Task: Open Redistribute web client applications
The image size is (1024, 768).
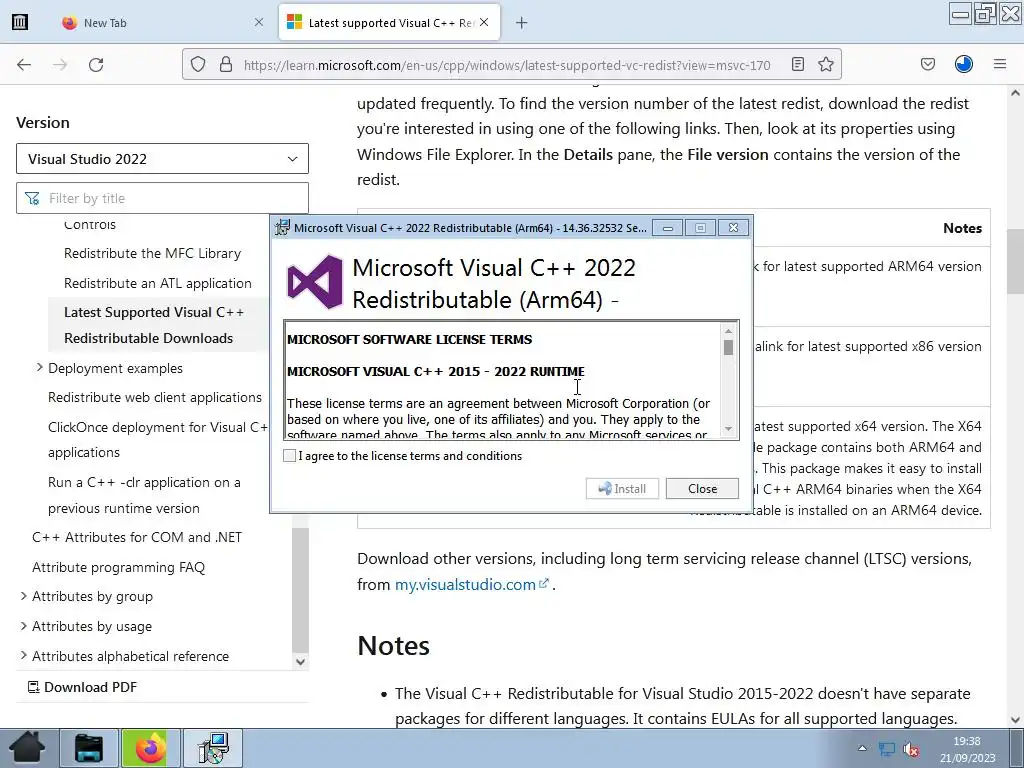Action: pos(155,397)
